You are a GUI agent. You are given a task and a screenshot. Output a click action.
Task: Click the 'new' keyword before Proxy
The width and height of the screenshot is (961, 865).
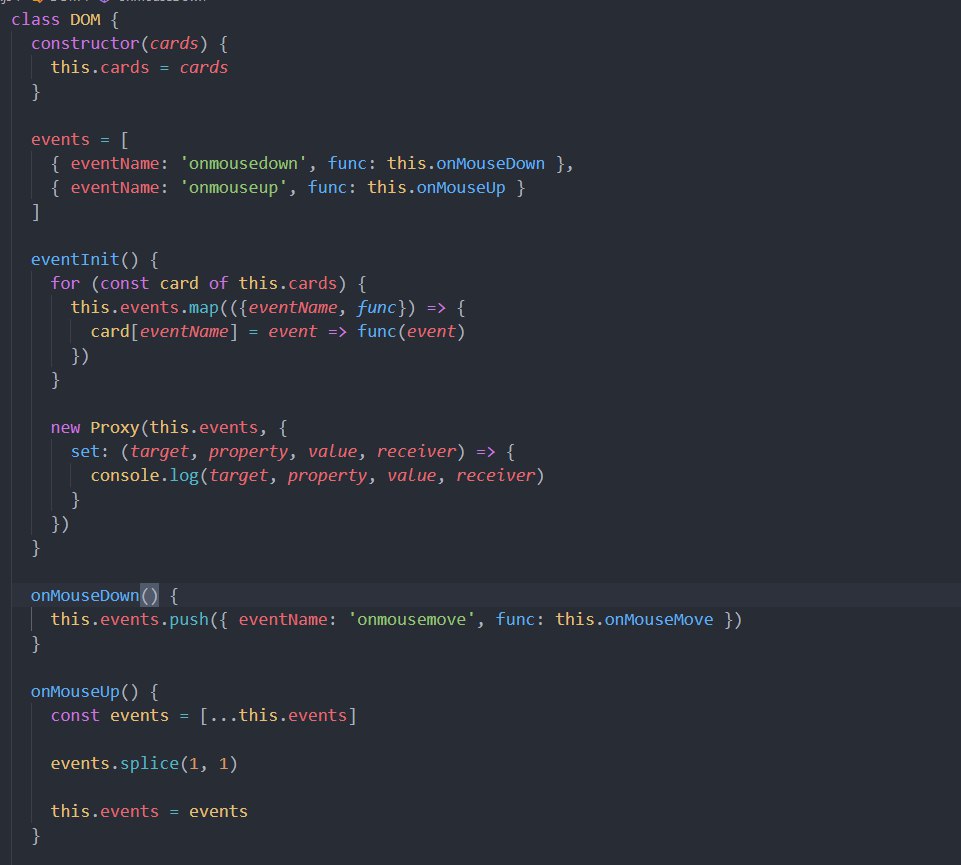point(66,427)
